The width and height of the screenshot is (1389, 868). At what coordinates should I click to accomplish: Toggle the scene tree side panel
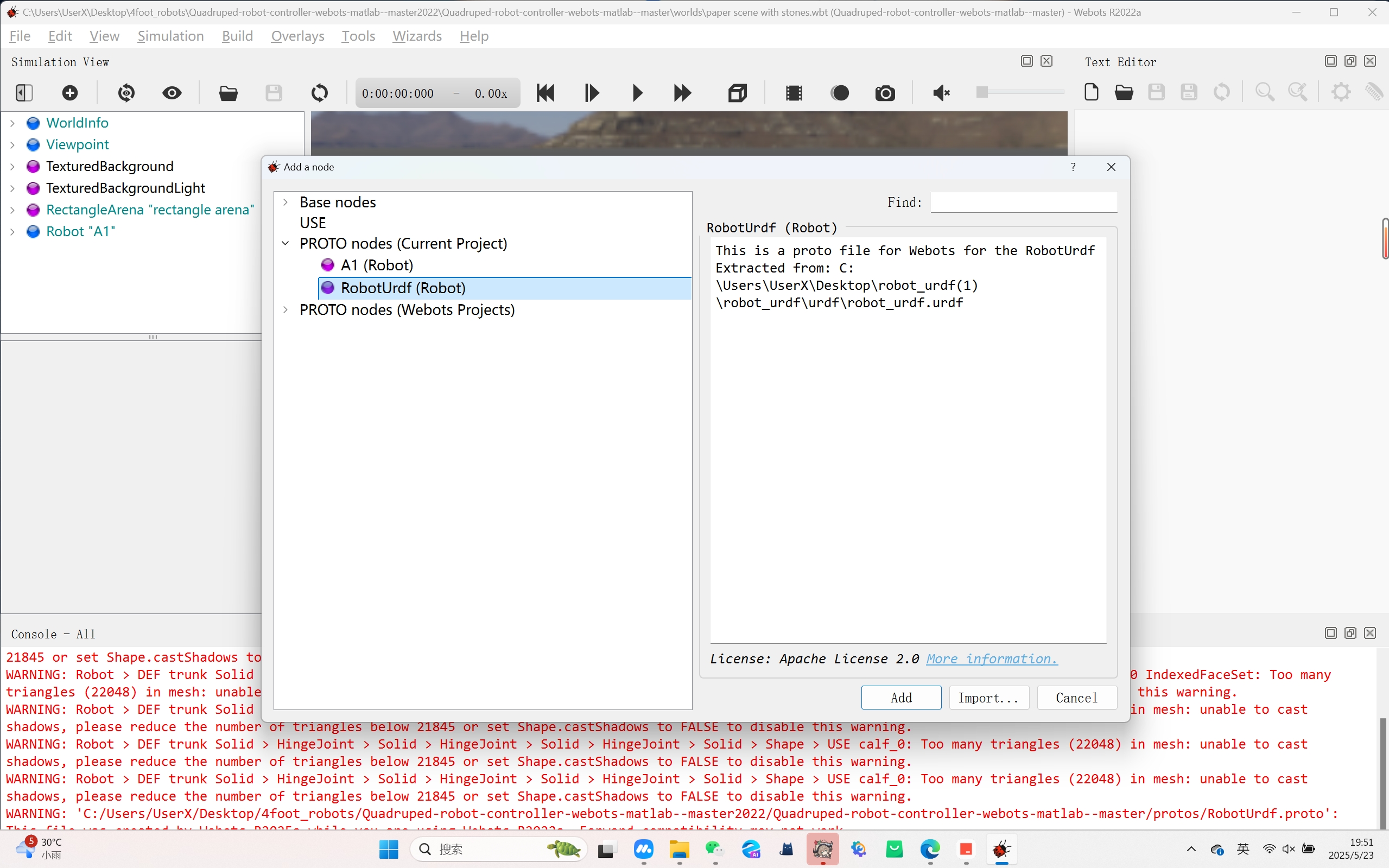click(24, 92)
